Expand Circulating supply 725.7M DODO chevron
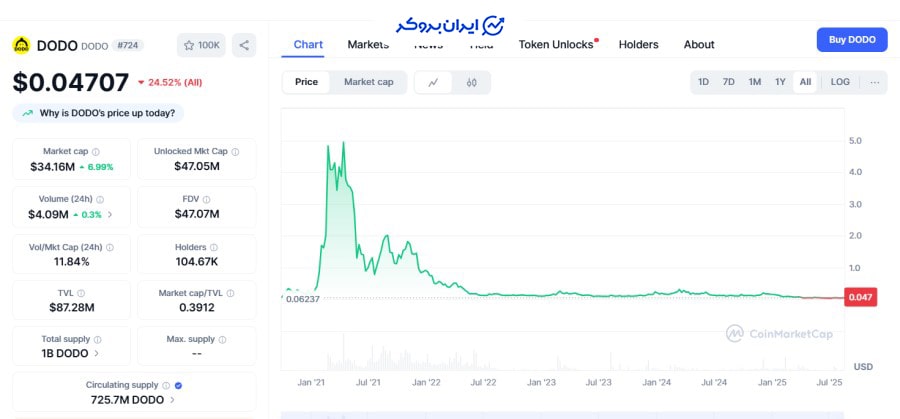This screenshot has width=900, height=419. [x=172, y=400]
